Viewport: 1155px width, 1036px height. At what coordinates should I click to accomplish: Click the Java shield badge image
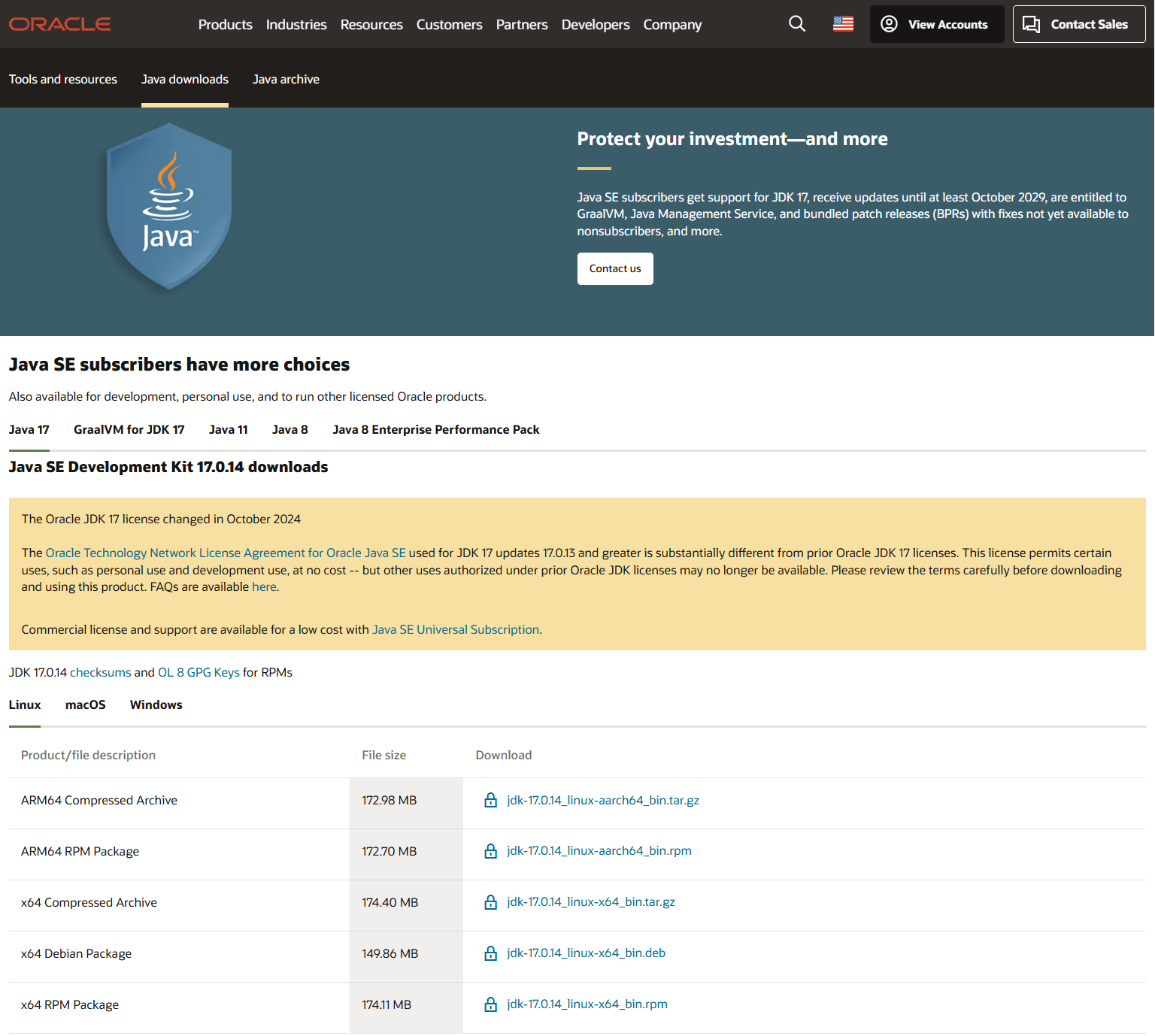(x=168, y=208)
